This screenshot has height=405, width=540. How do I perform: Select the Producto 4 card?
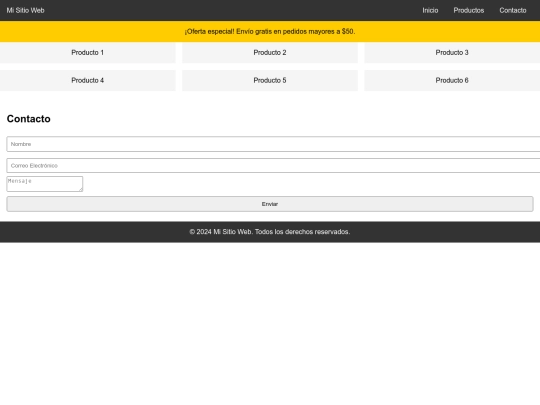(x=87, y=80)
